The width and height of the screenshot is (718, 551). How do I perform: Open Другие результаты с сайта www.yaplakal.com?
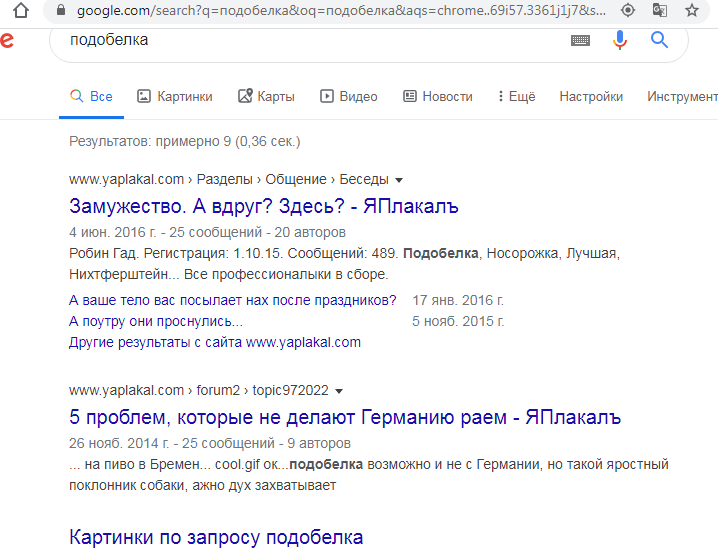pyautogui.click(x=215, y=343)
